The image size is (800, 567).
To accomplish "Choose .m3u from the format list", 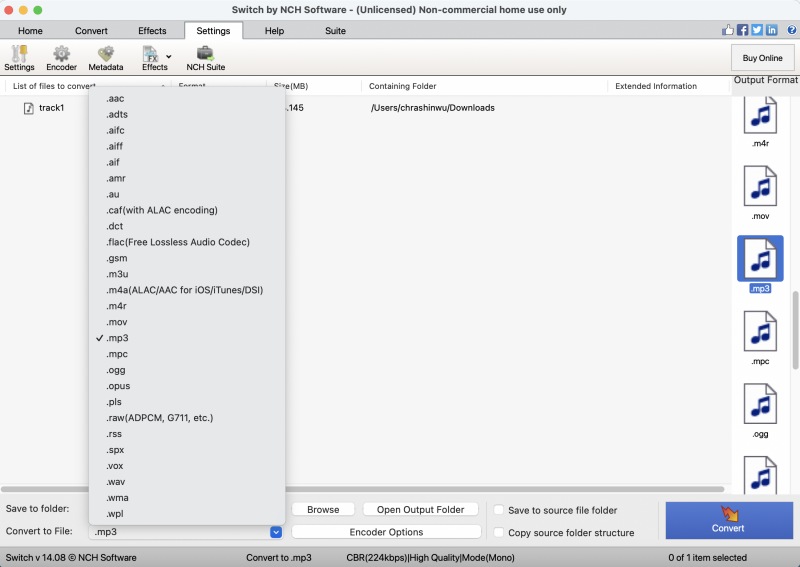I will 187,274.
